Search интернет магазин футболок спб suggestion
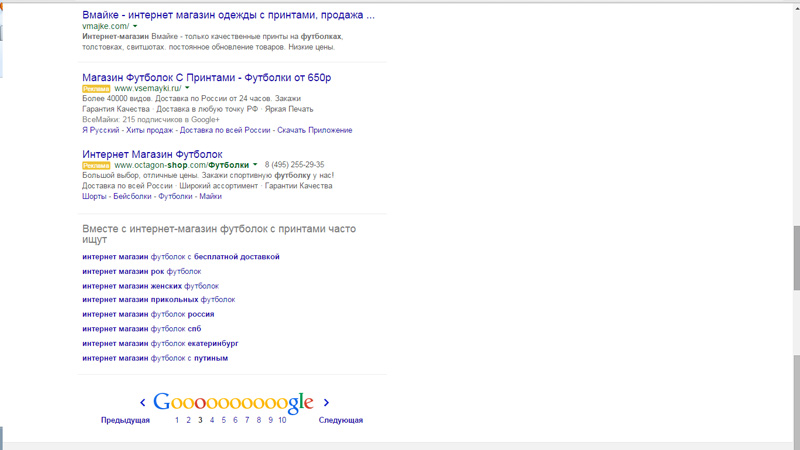800x450 pixels. (x=141, y=329)
